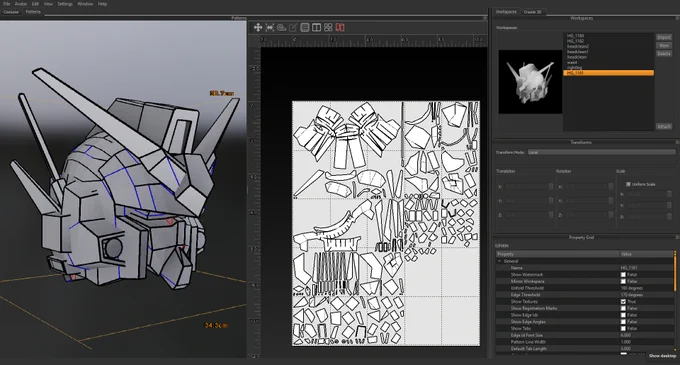Select the four-arrow move tool icon
Screen dimensions: 680x365
[x=258, y=27]
